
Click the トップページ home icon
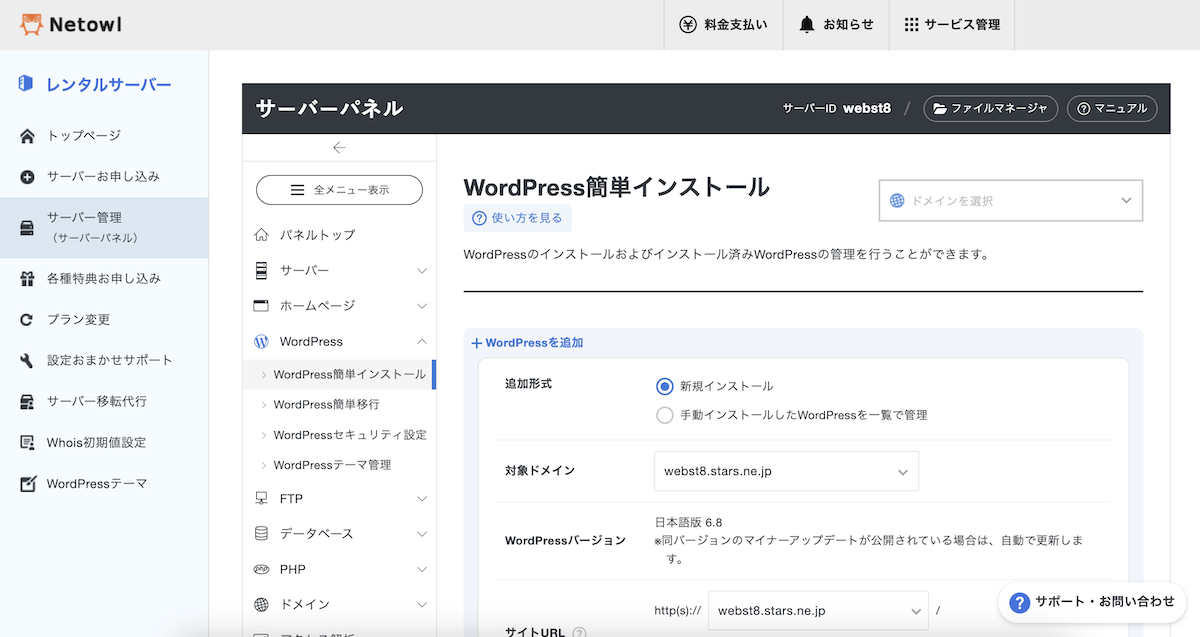27,136
